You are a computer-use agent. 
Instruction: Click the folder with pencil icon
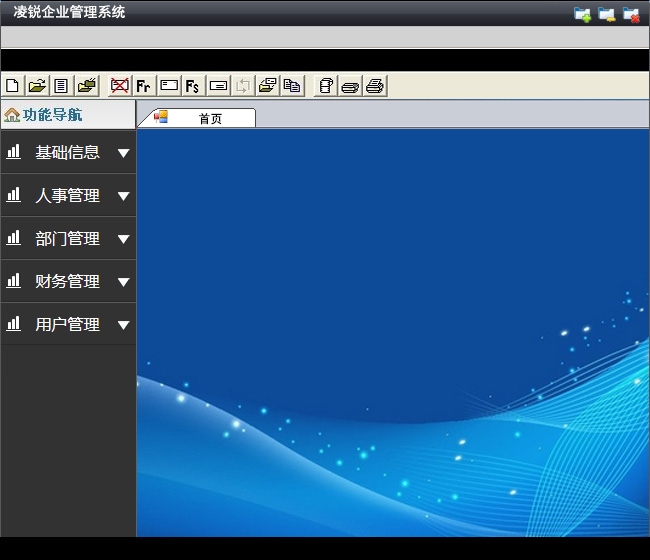86,86
